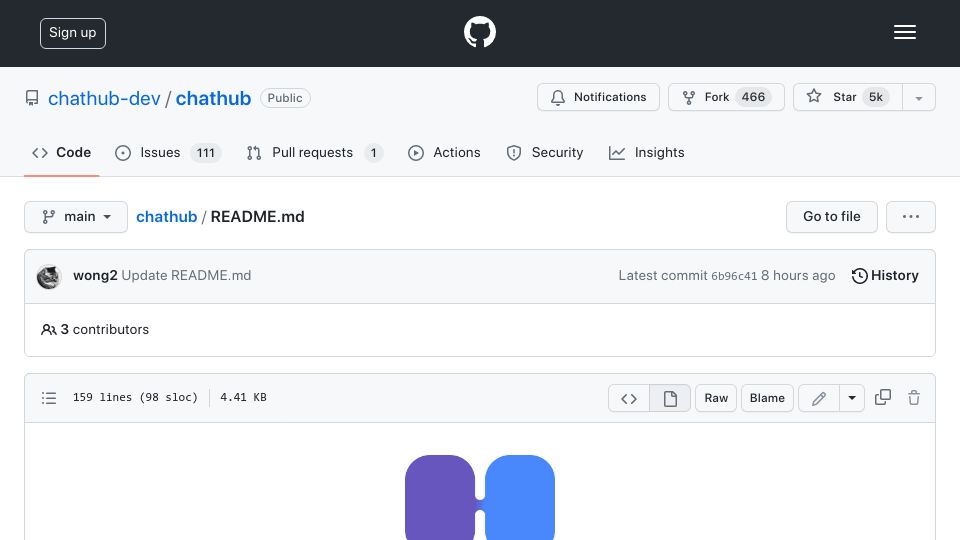Viewport: 960px width, 540px height.
Task: Open the Issues tab
Action: pos(168,152)
